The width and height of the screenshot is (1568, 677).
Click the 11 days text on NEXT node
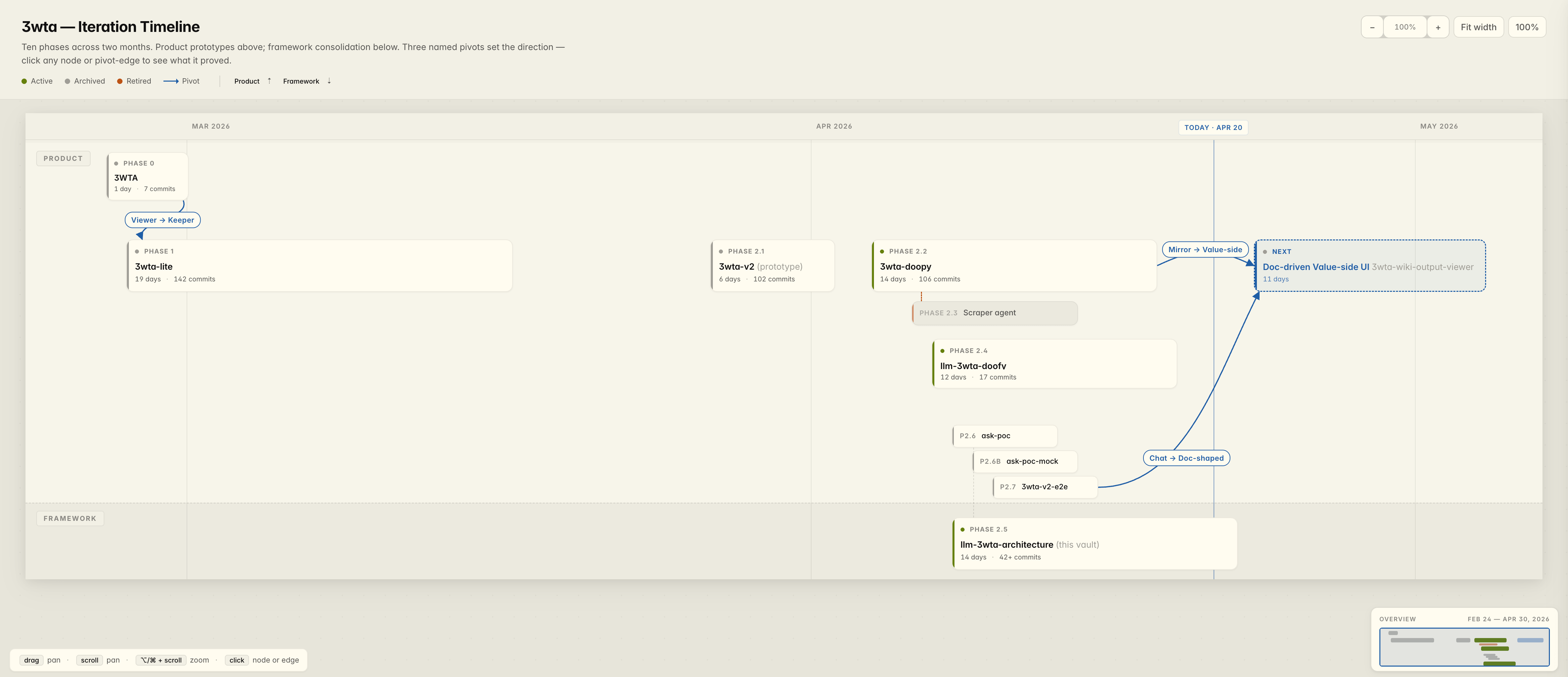[x=1276, y=279]
